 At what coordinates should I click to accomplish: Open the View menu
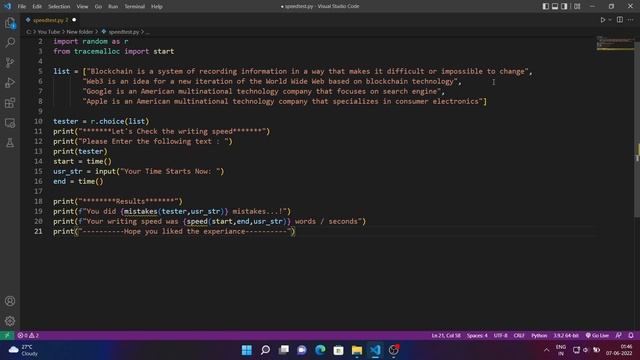point(82,7)
